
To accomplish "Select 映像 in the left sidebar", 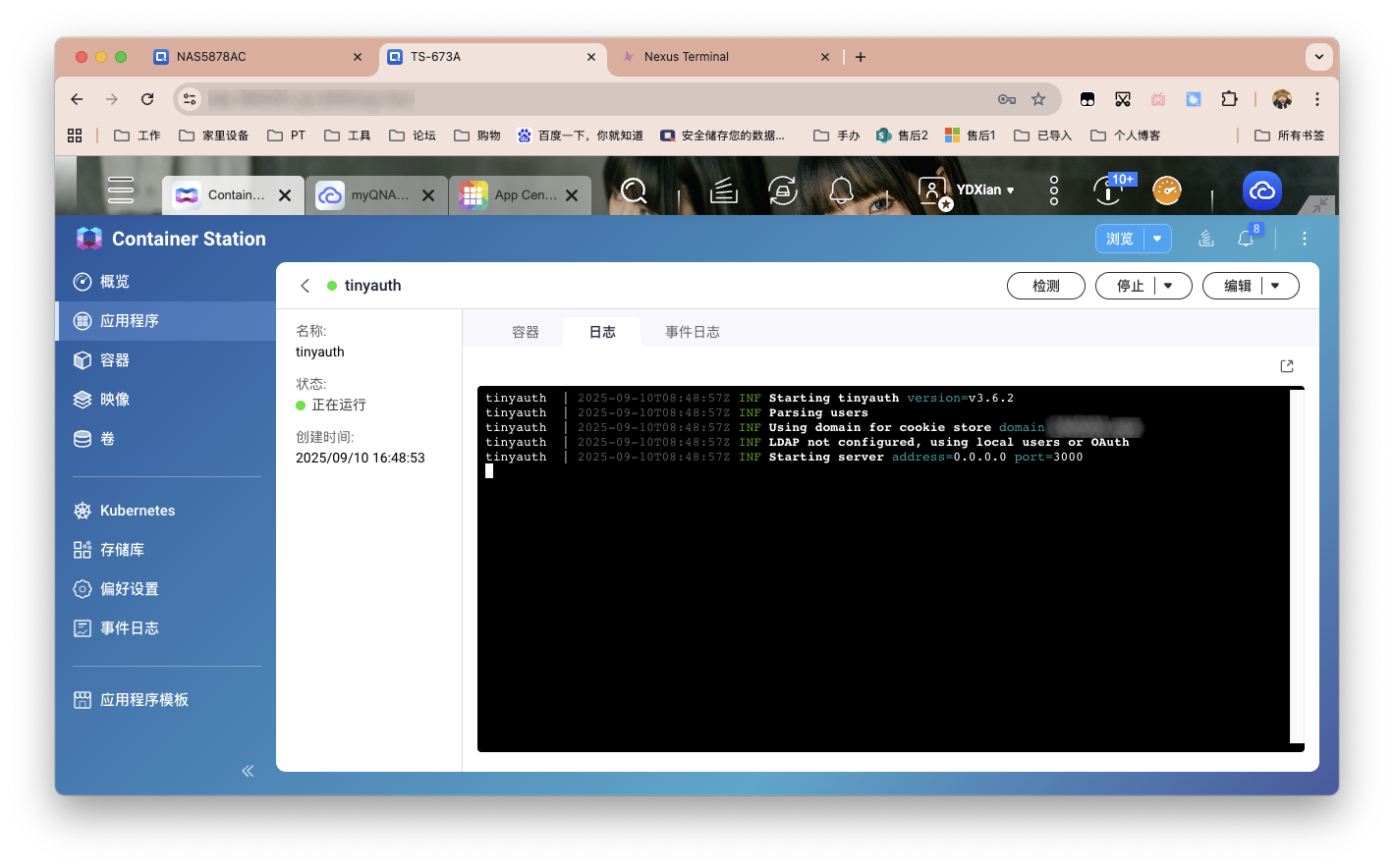I will (115, 400).
